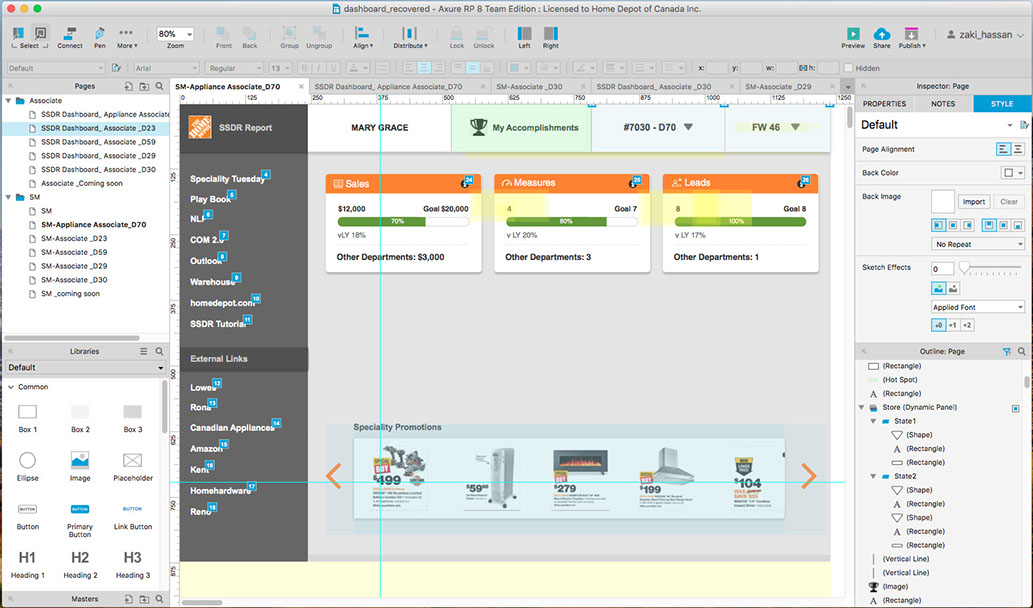Click the Import back image button
1033x608 pixels.
tap(973, 201)
